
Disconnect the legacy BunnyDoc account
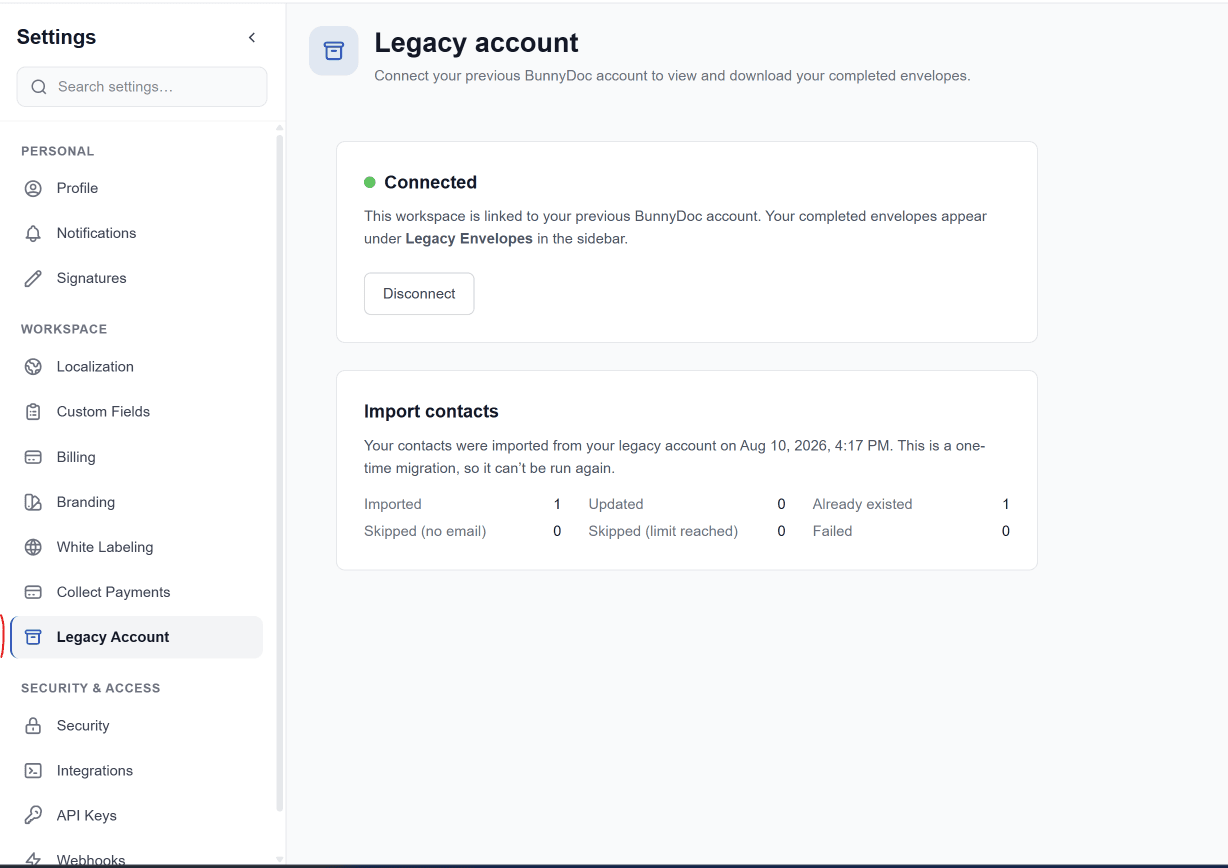(419, 294)
